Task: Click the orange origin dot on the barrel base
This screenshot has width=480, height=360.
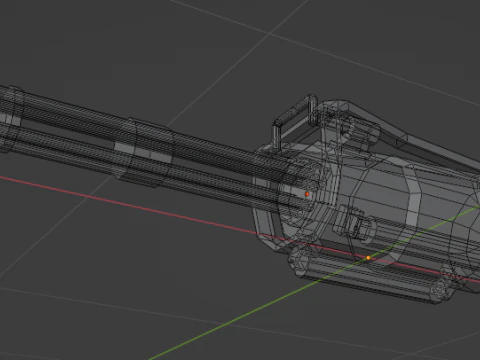Action: (307, 194)
